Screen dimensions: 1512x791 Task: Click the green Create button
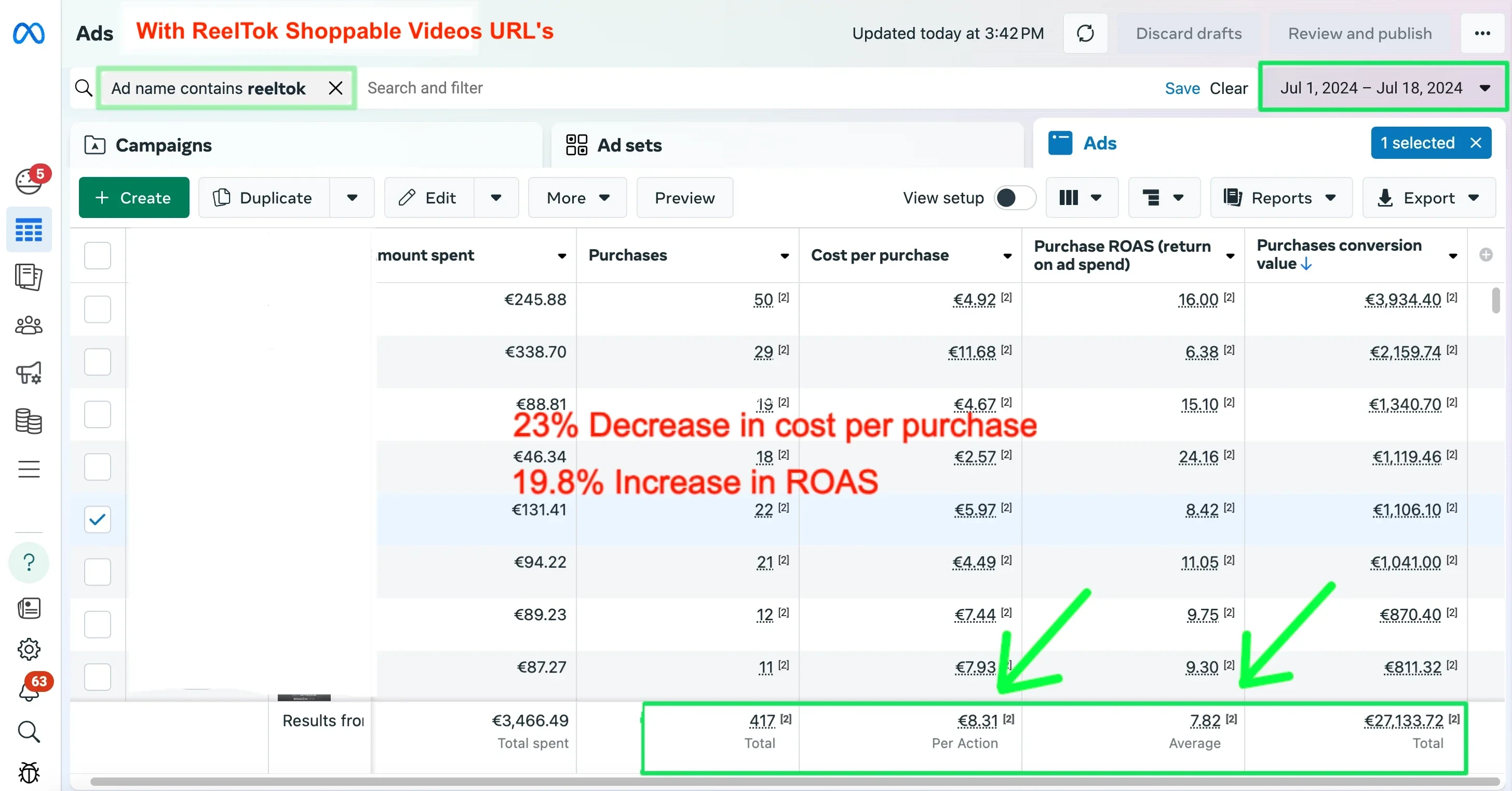134,198
